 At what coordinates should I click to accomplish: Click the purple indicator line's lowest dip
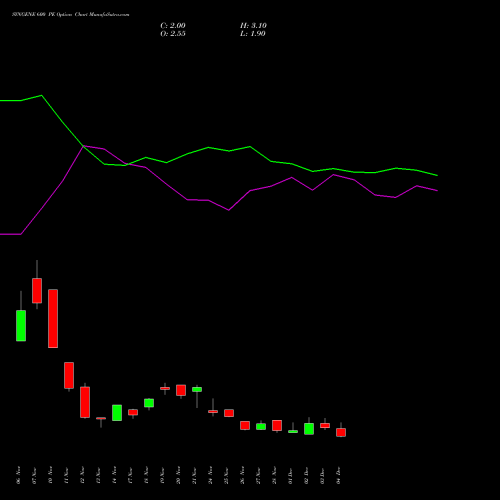point(229,210)
